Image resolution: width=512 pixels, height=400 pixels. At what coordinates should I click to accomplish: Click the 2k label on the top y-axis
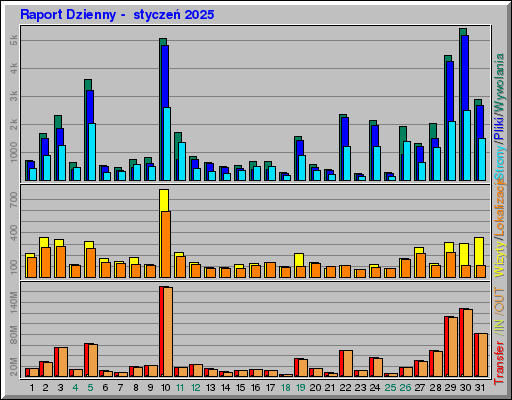click(14, 124)
